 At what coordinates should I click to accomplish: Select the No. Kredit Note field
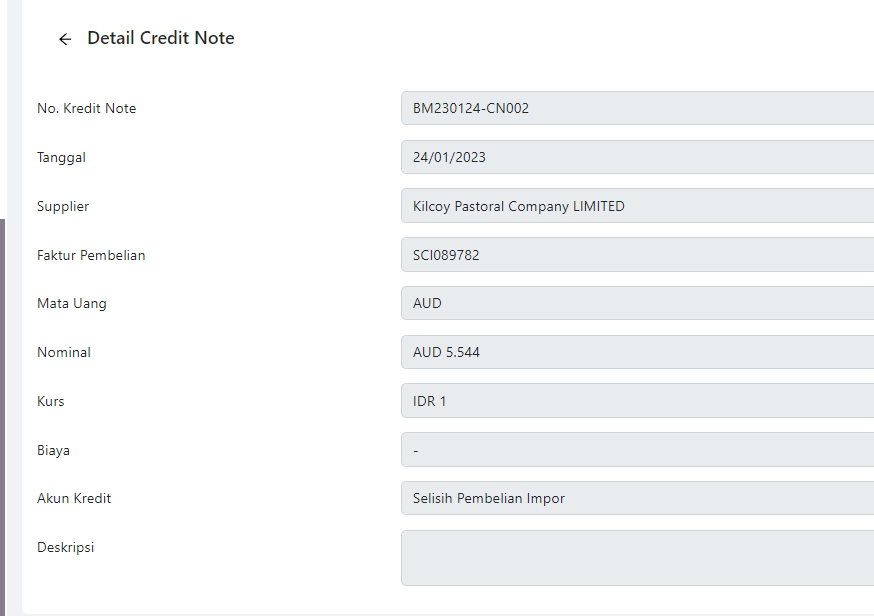pos(637,108)
